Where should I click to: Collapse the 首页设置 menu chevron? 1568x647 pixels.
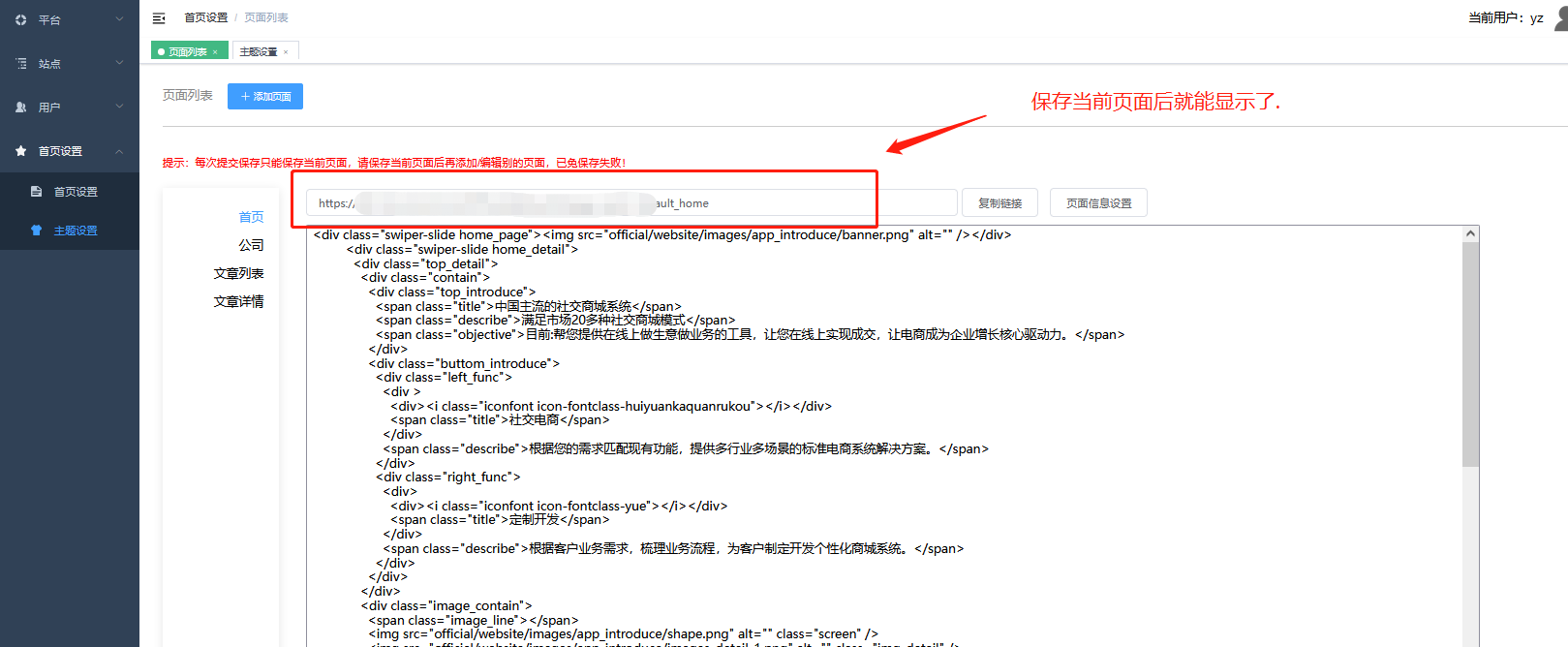(x=119, y=151)
